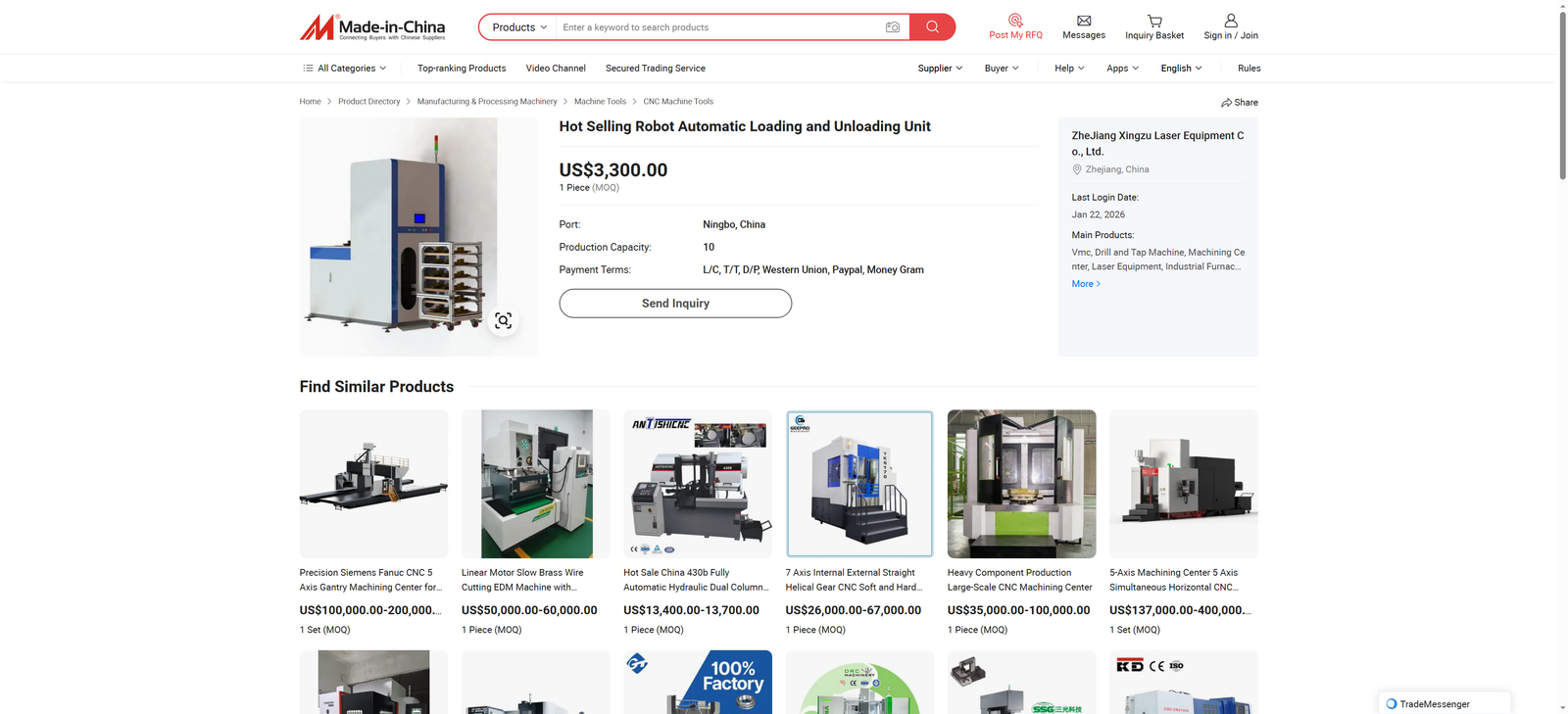Screen dimensions: 1568x714
Task: Click the Send Inquiry button
Action: 675,304
